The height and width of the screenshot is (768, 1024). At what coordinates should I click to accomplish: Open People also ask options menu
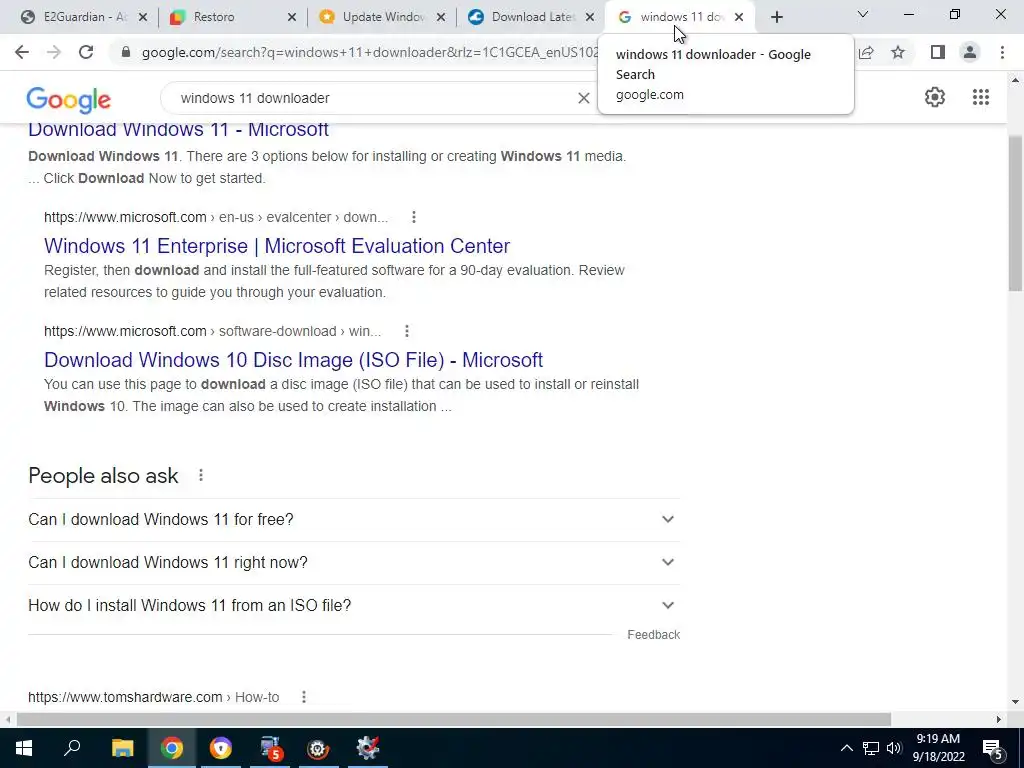click(200, 475)
